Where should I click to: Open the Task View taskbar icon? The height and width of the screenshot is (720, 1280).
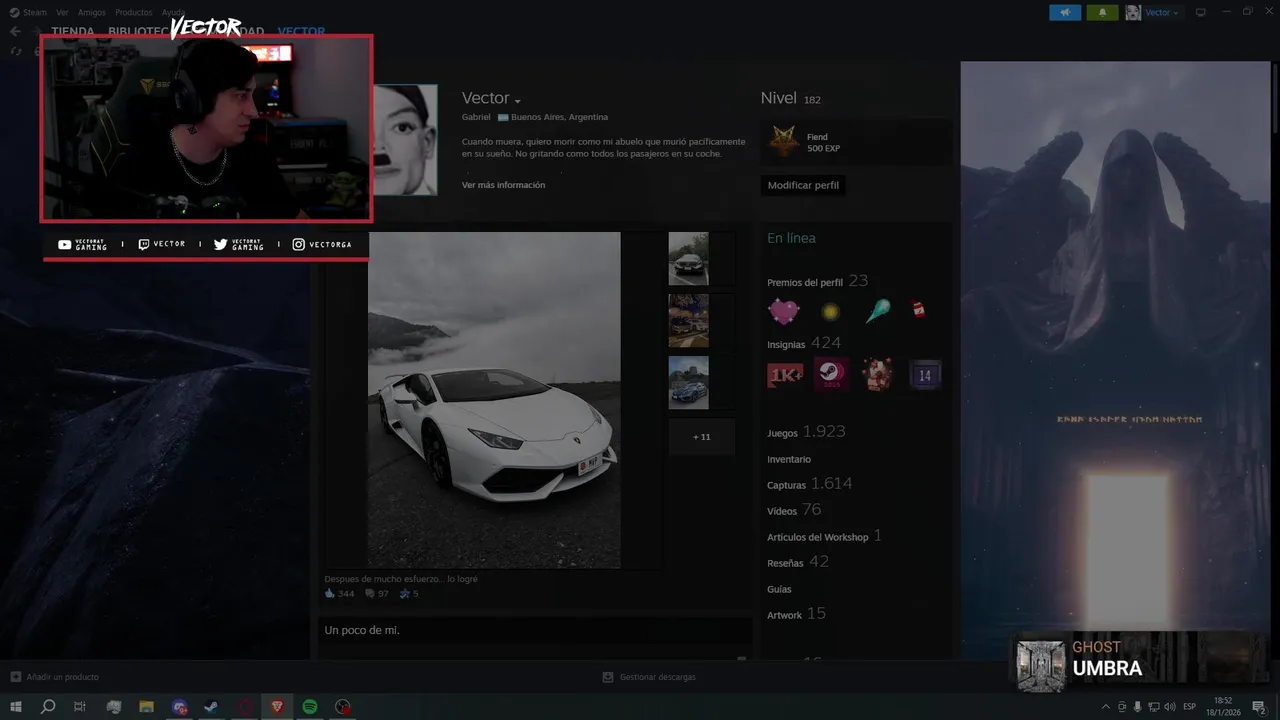(80, 706)
